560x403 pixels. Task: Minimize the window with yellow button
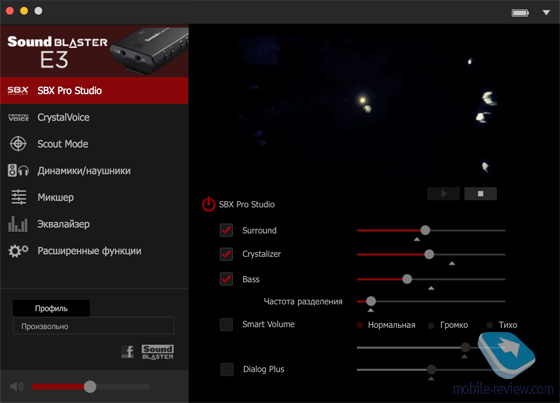coord(24,11)
